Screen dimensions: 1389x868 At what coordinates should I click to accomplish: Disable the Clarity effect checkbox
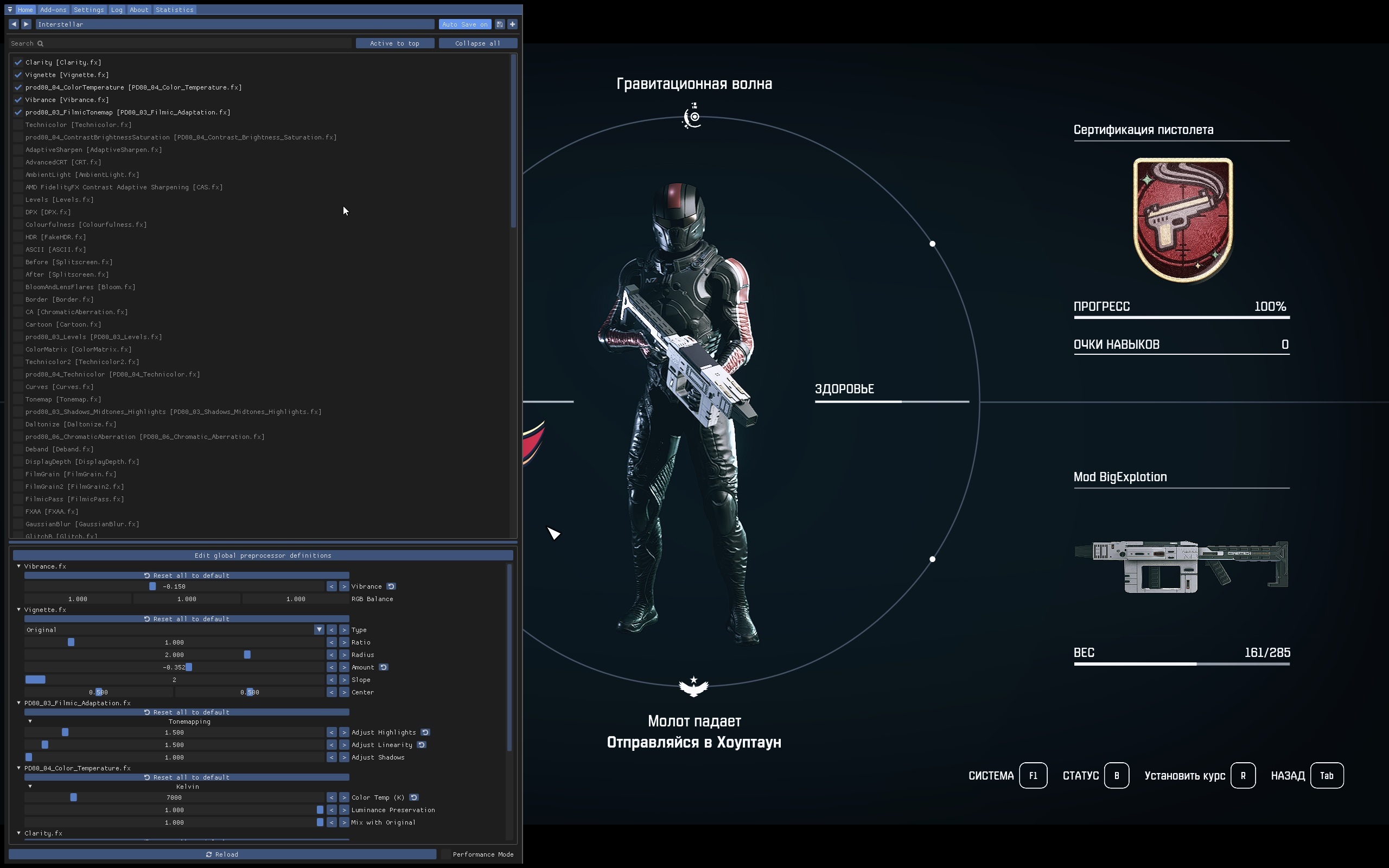point(18,62)
